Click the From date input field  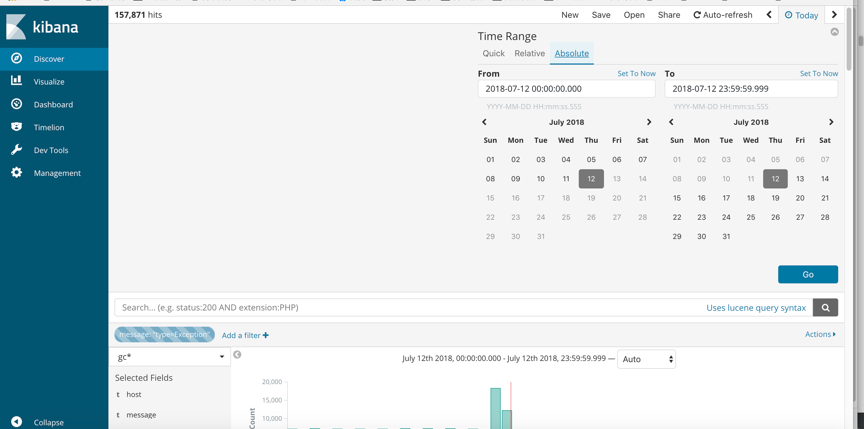[x=566, y=89]
